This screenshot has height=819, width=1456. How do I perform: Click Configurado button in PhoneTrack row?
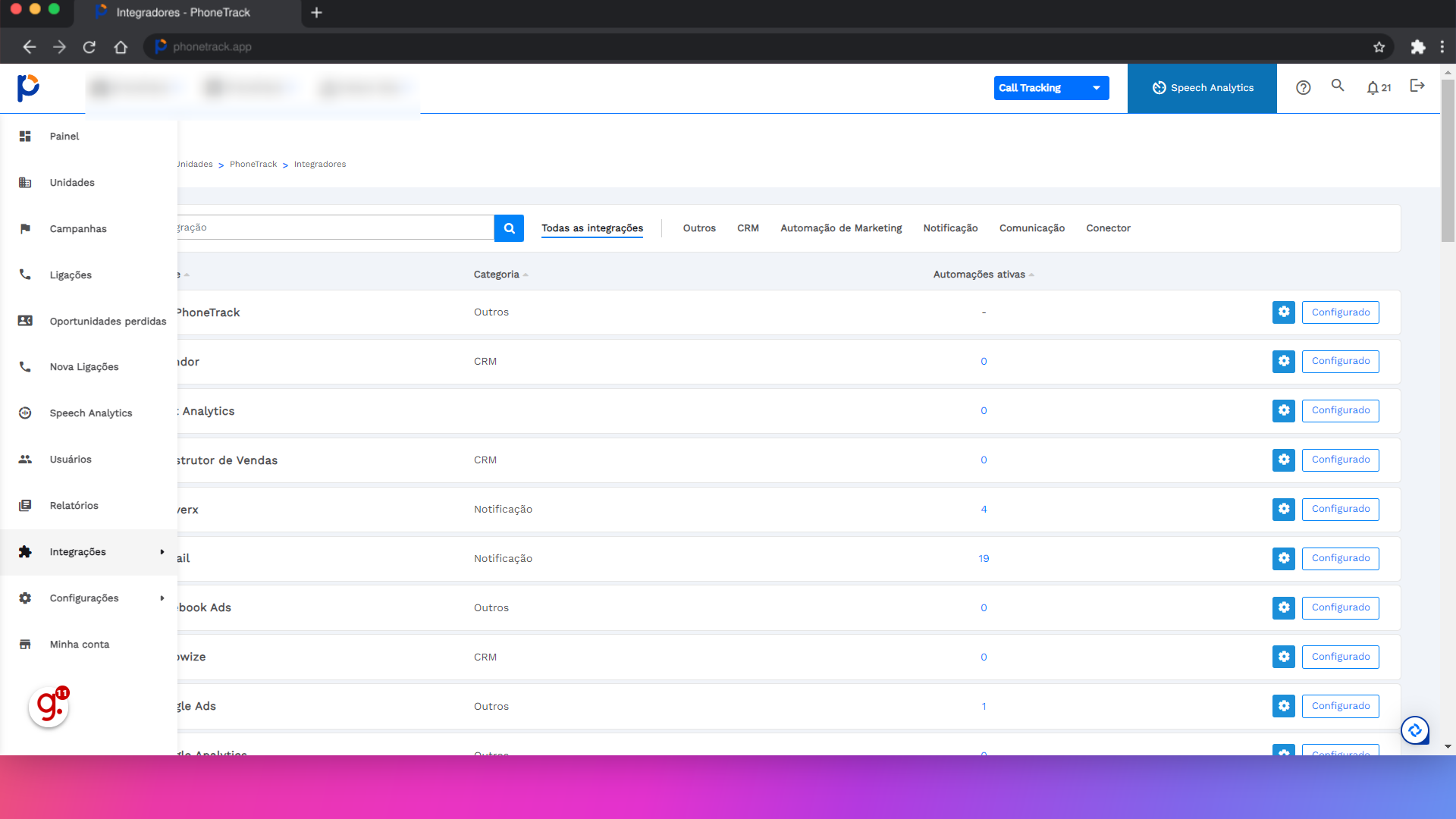(1341, 312)
